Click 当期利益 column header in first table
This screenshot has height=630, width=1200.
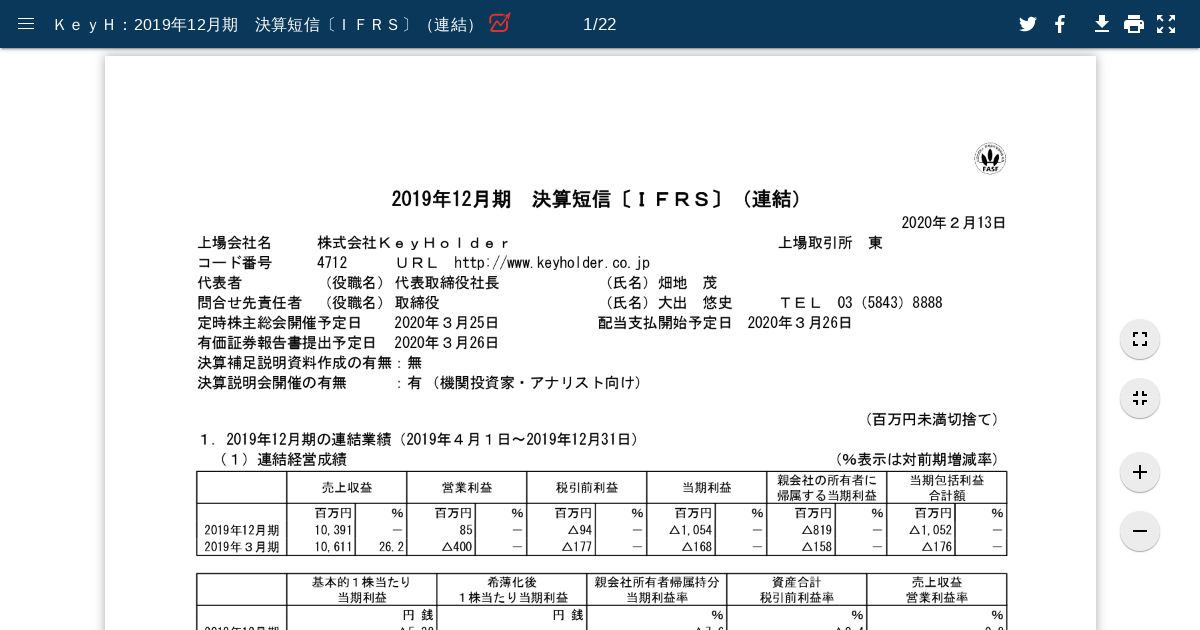click(707, 487)
